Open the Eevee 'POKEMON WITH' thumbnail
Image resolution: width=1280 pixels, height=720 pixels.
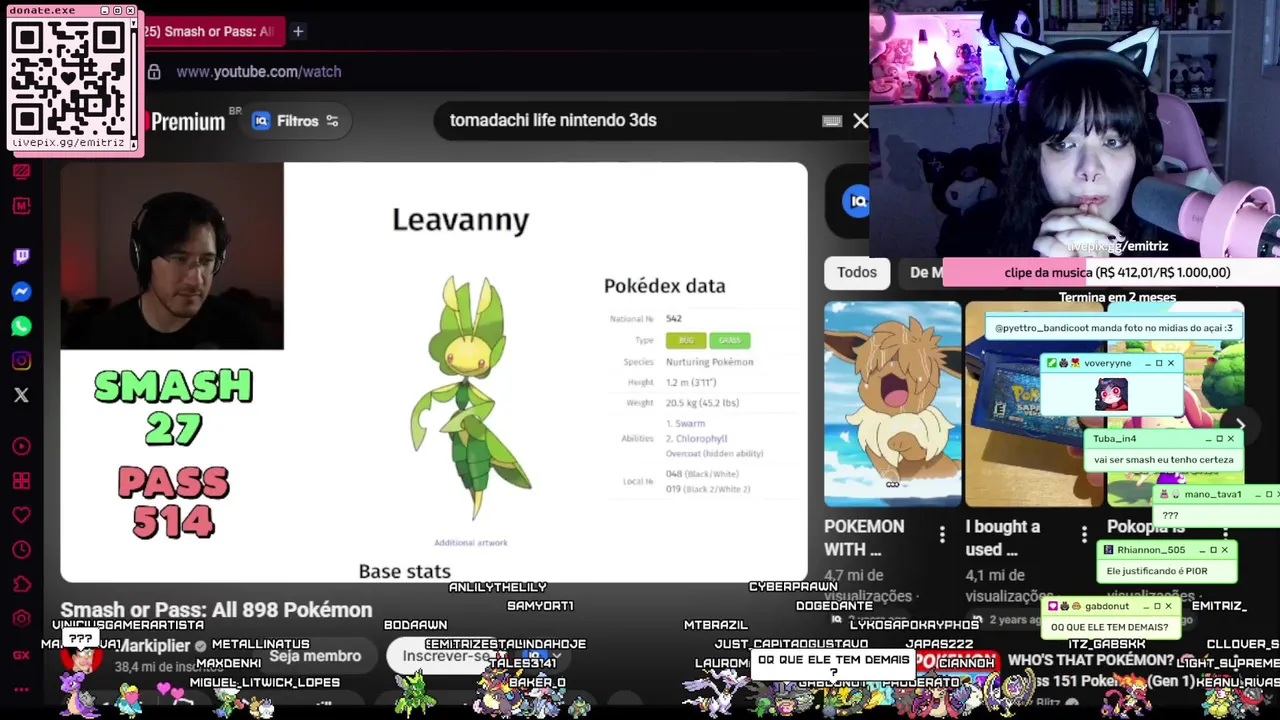pos(892,404)
